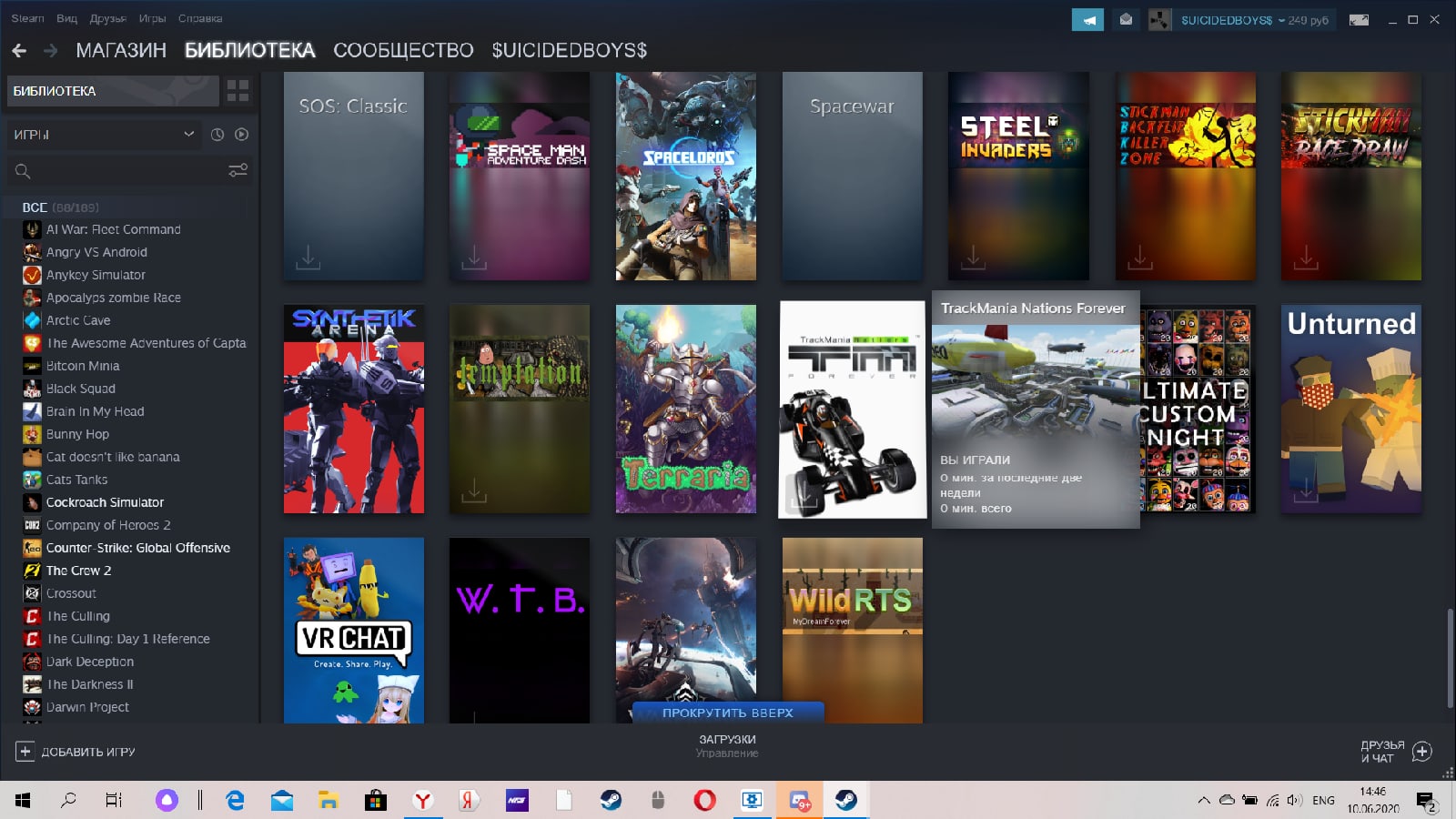
Task: Click ПРОКРУТИТЬ ВВЕРХ button
Action: tap(728, 713)
